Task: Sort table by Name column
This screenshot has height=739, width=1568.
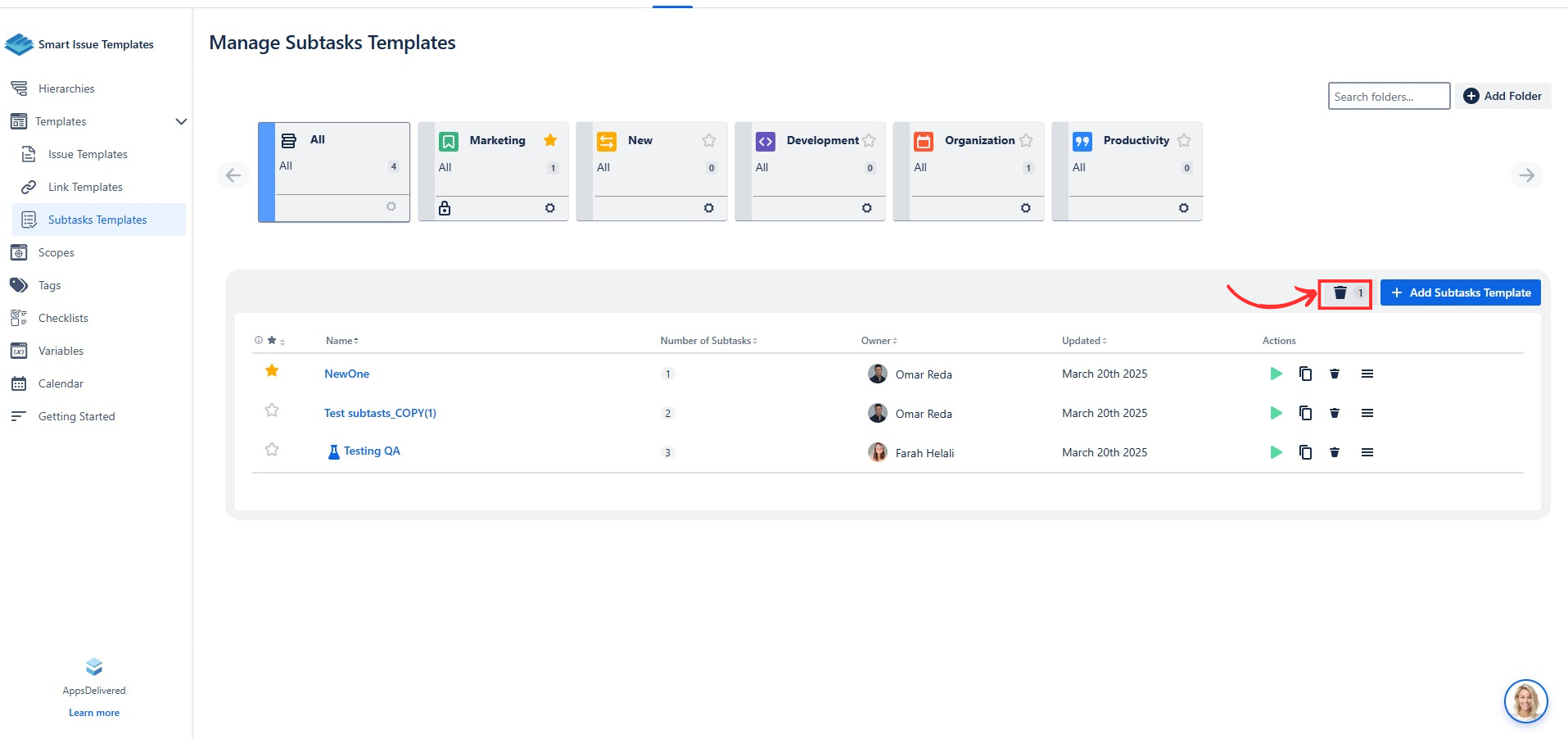Action: point(341,341)
